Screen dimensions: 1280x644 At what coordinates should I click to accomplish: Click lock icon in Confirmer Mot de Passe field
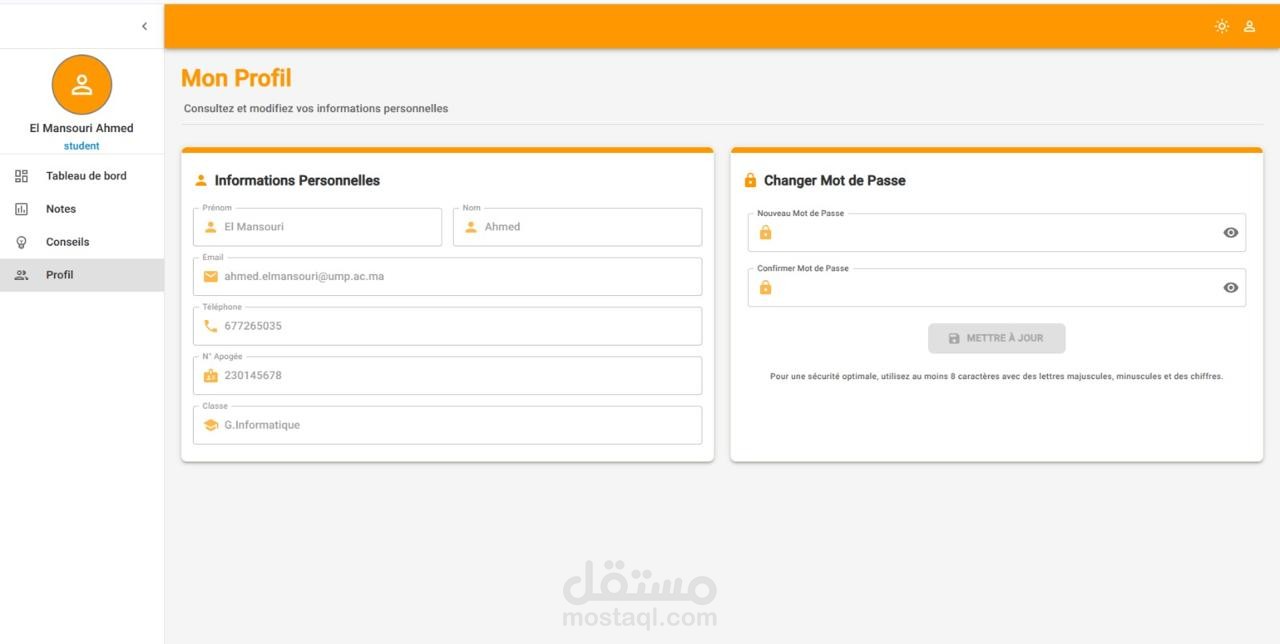[765, 288]
